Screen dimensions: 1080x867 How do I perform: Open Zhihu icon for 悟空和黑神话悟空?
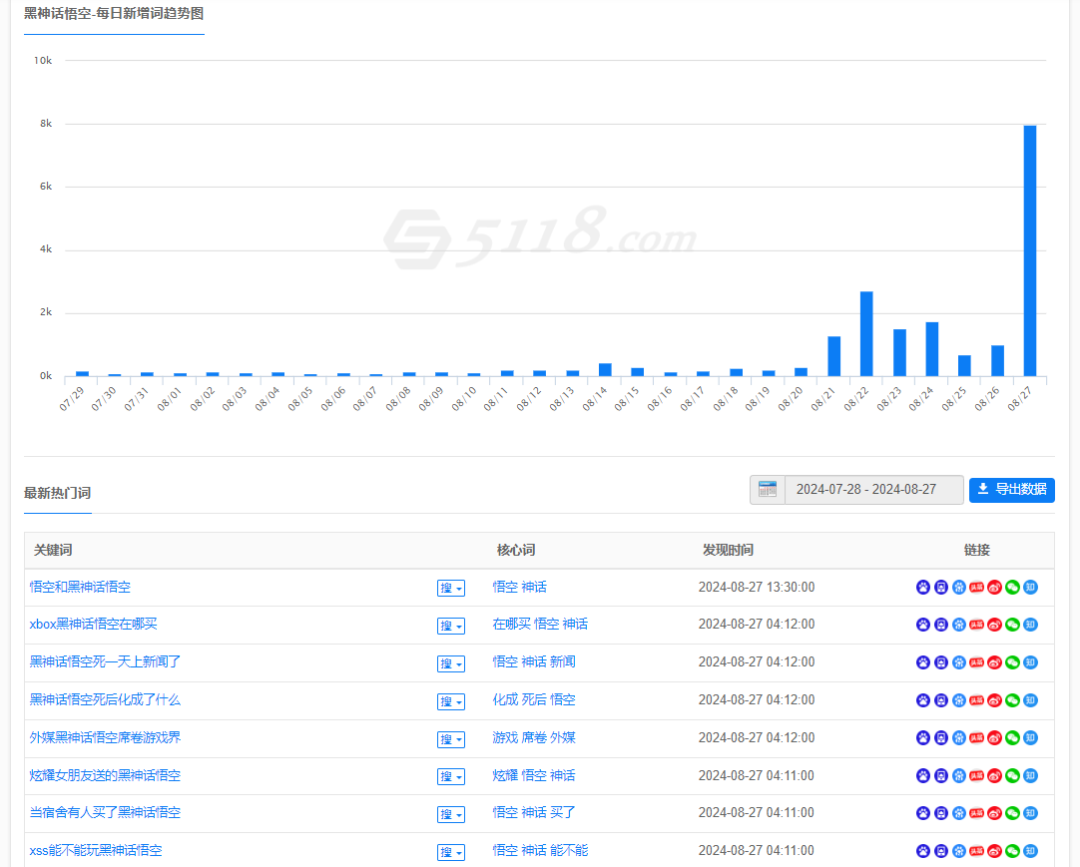tap(1030, 587)
